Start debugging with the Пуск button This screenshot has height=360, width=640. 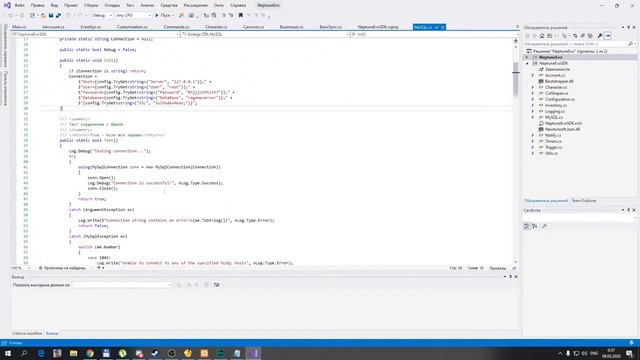click(x=163, y=15)
